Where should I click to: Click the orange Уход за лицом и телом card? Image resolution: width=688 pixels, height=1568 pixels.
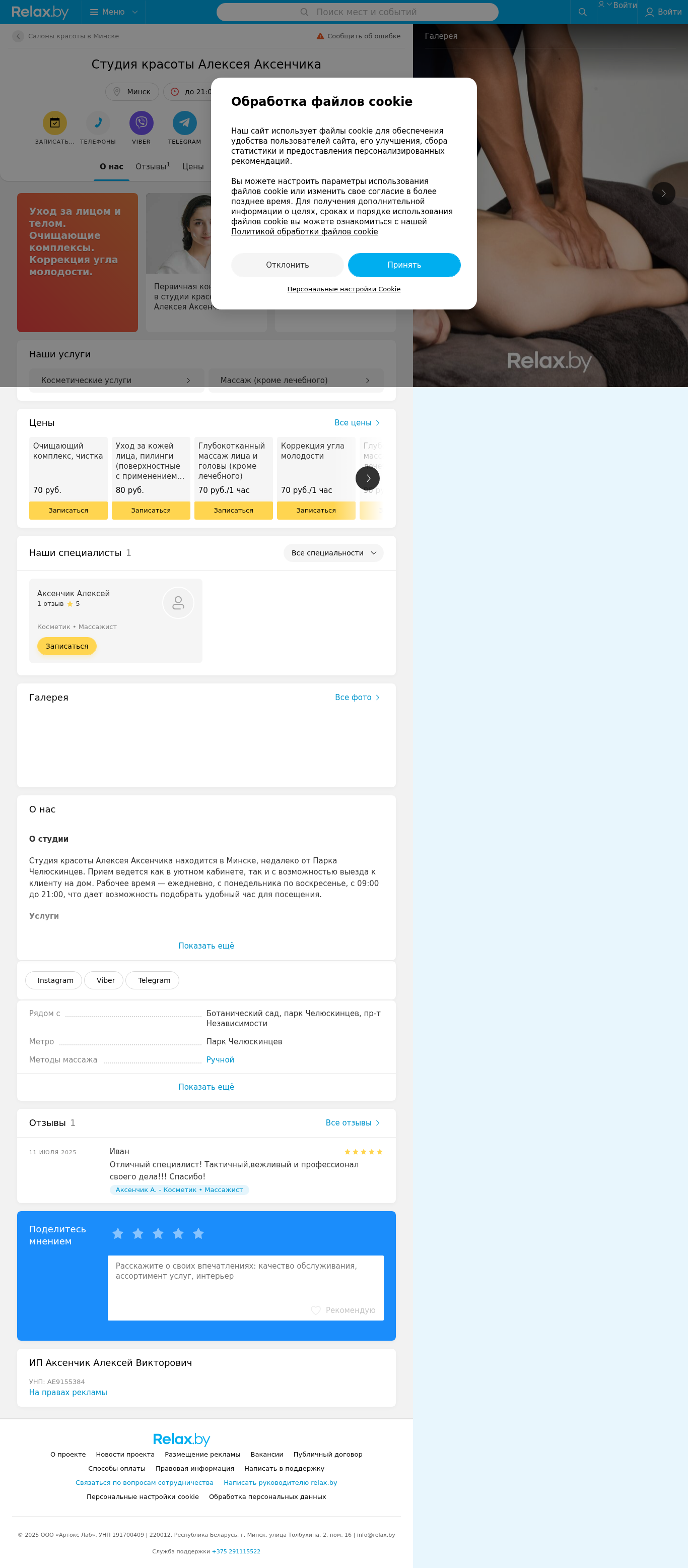coord(77,263)
